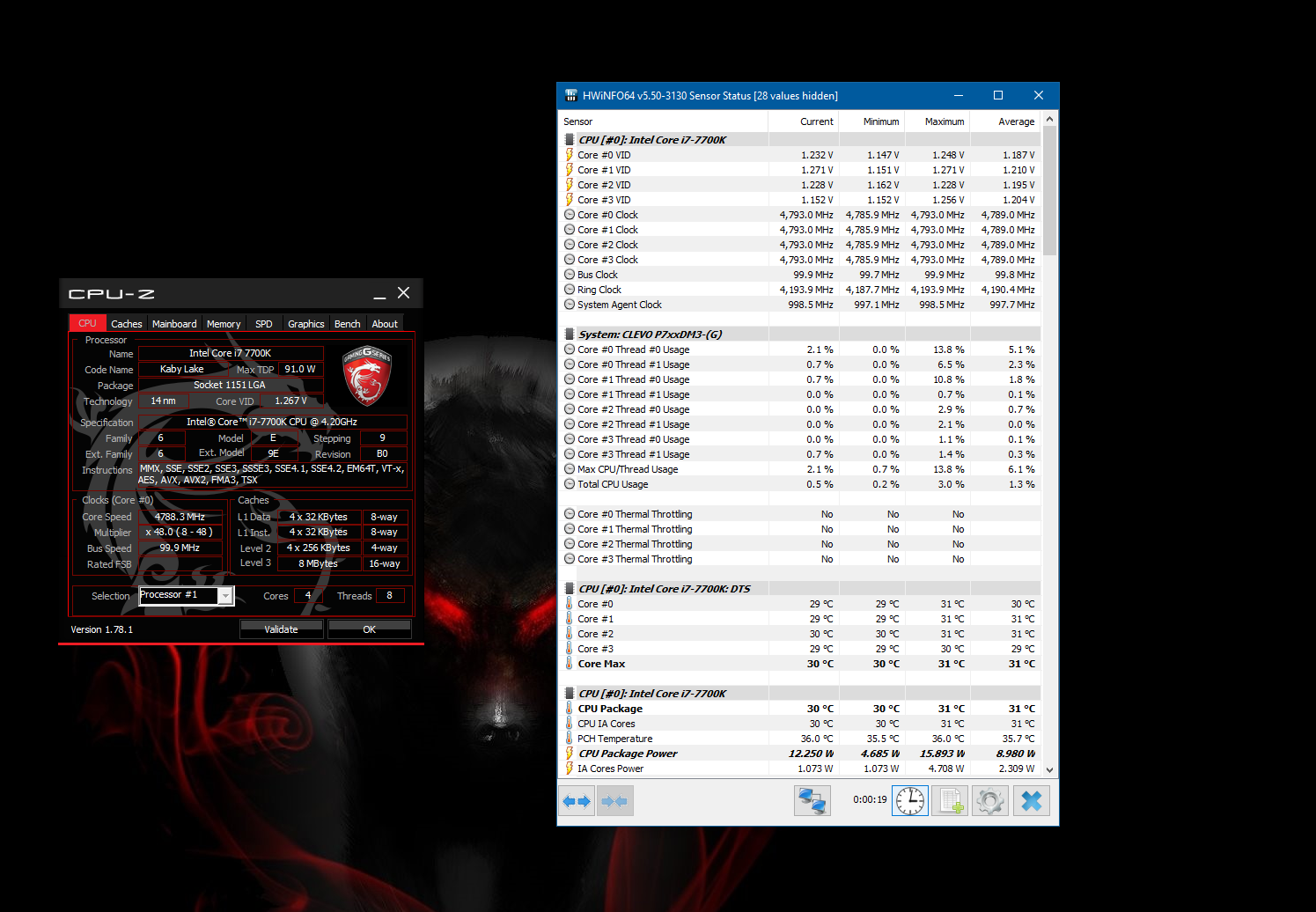The height and width of the screenshot is (912, 1316).
Task: Minimize the HWiNFO64 sensor window
Action: (x=959, y=95)
